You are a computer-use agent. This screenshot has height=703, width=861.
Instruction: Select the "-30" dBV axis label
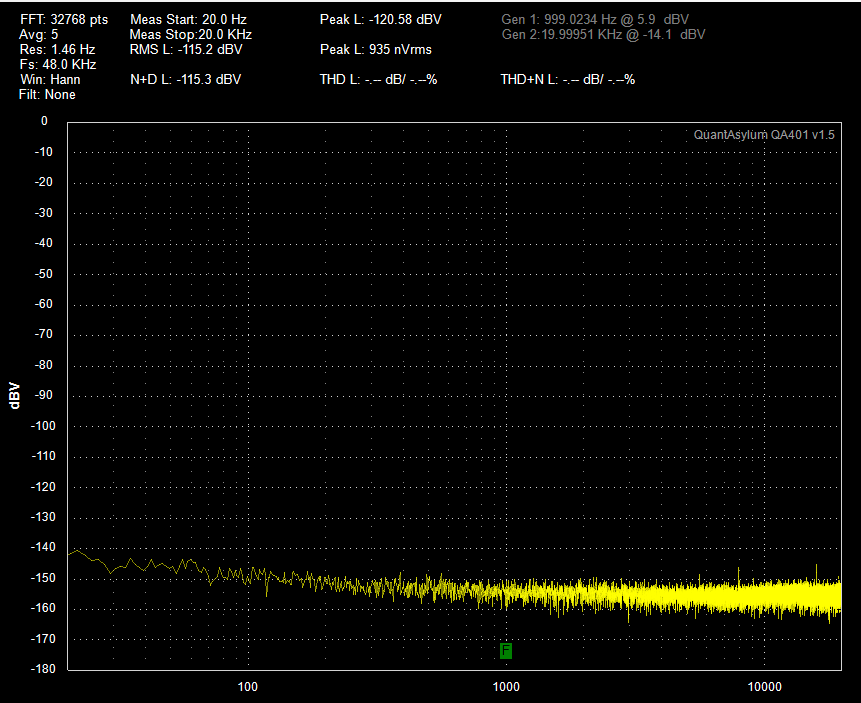43,213
